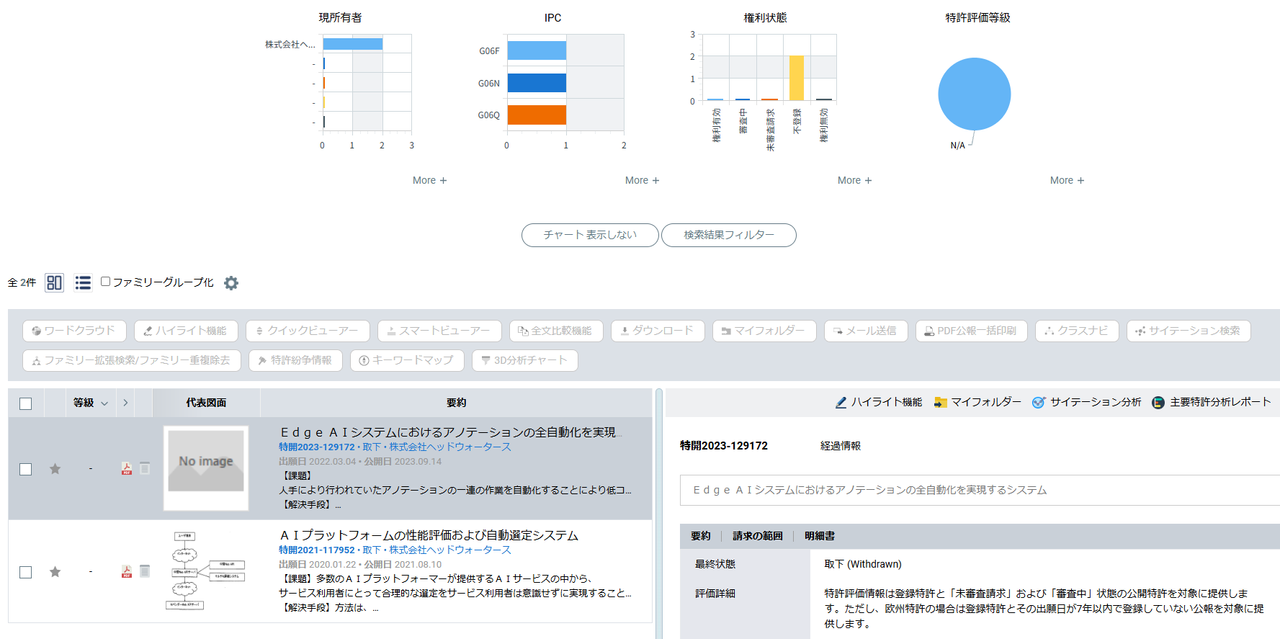Click the vertical splitter between list and detail
Screen dimensions: 1280x639
point(659,513)
